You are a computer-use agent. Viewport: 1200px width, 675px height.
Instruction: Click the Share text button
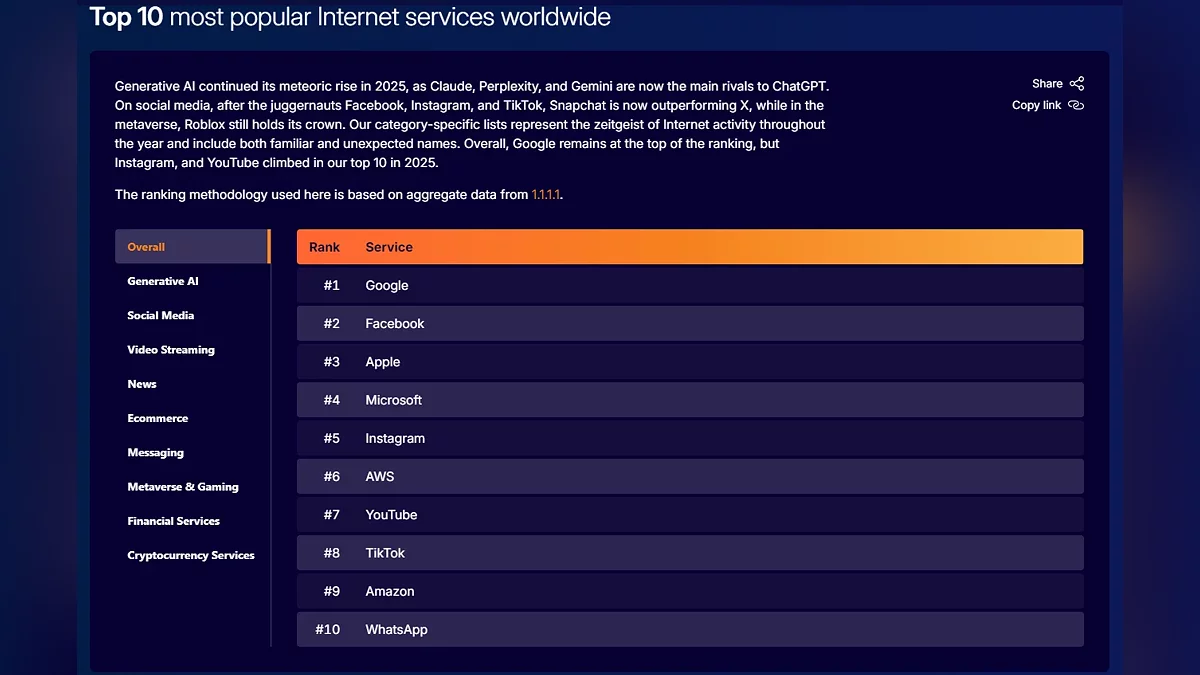tap(1047, 84)
